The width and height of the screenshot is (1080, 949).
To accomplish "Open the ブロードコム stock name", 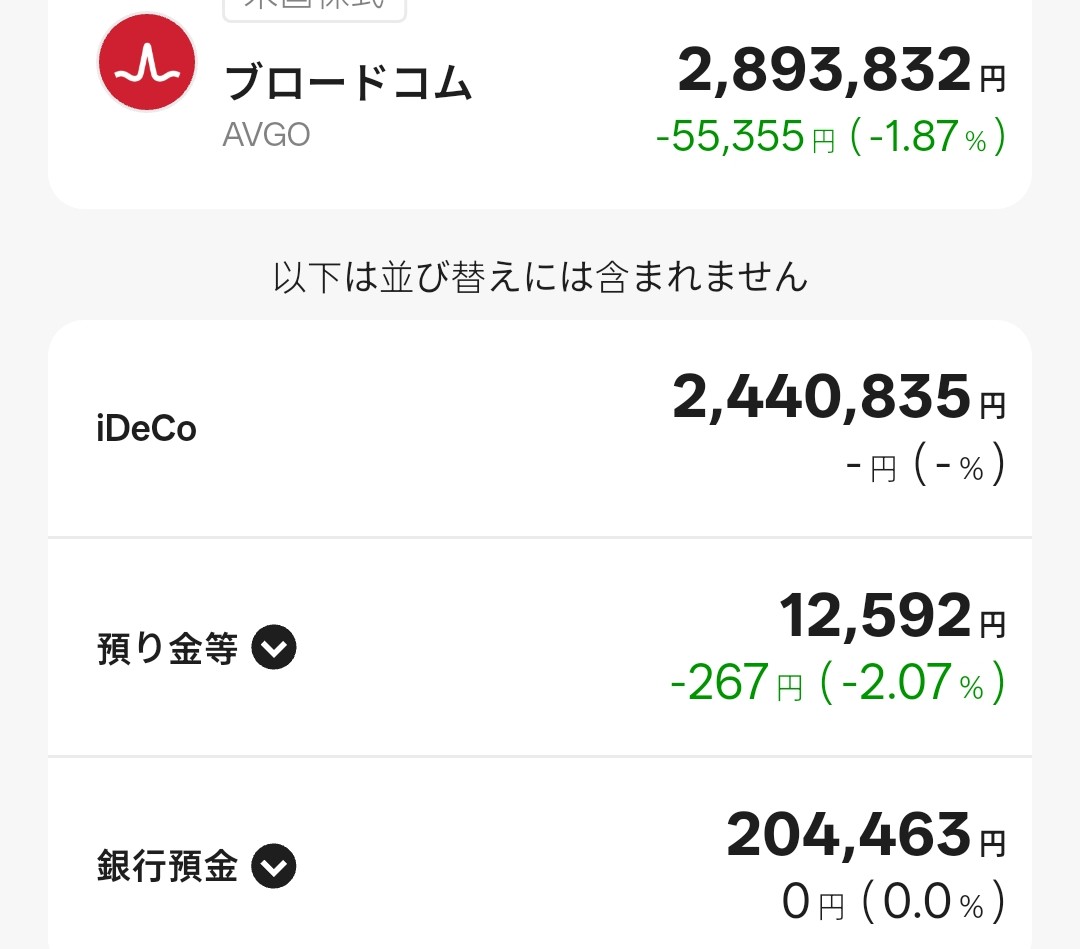I will pos(347,84).
